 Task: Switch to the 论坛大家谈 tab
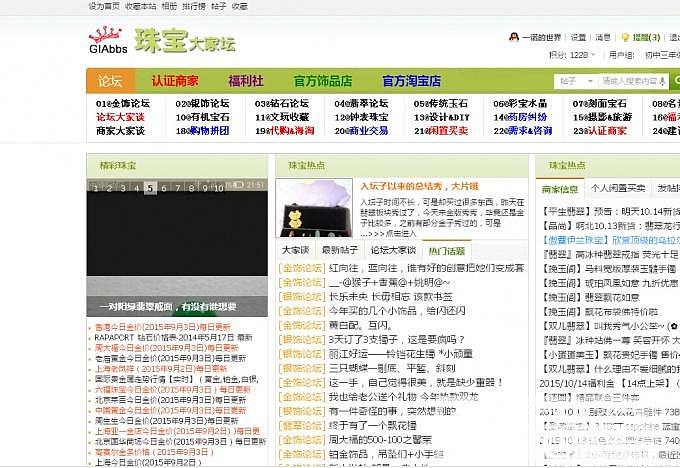[x=393, y=250]
